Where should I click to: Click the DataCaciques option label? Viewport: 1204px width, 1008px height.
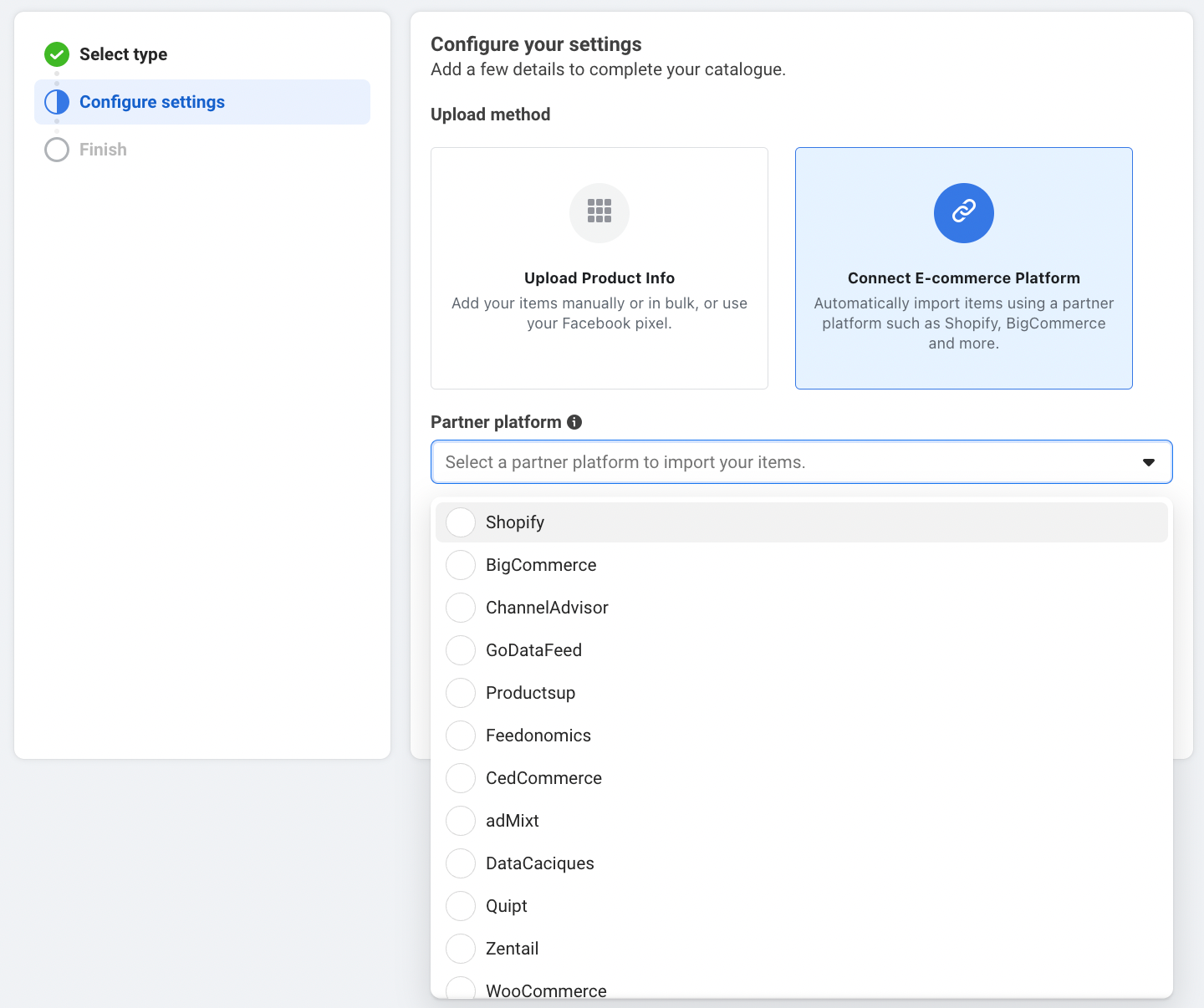click(x=540, y=863)
